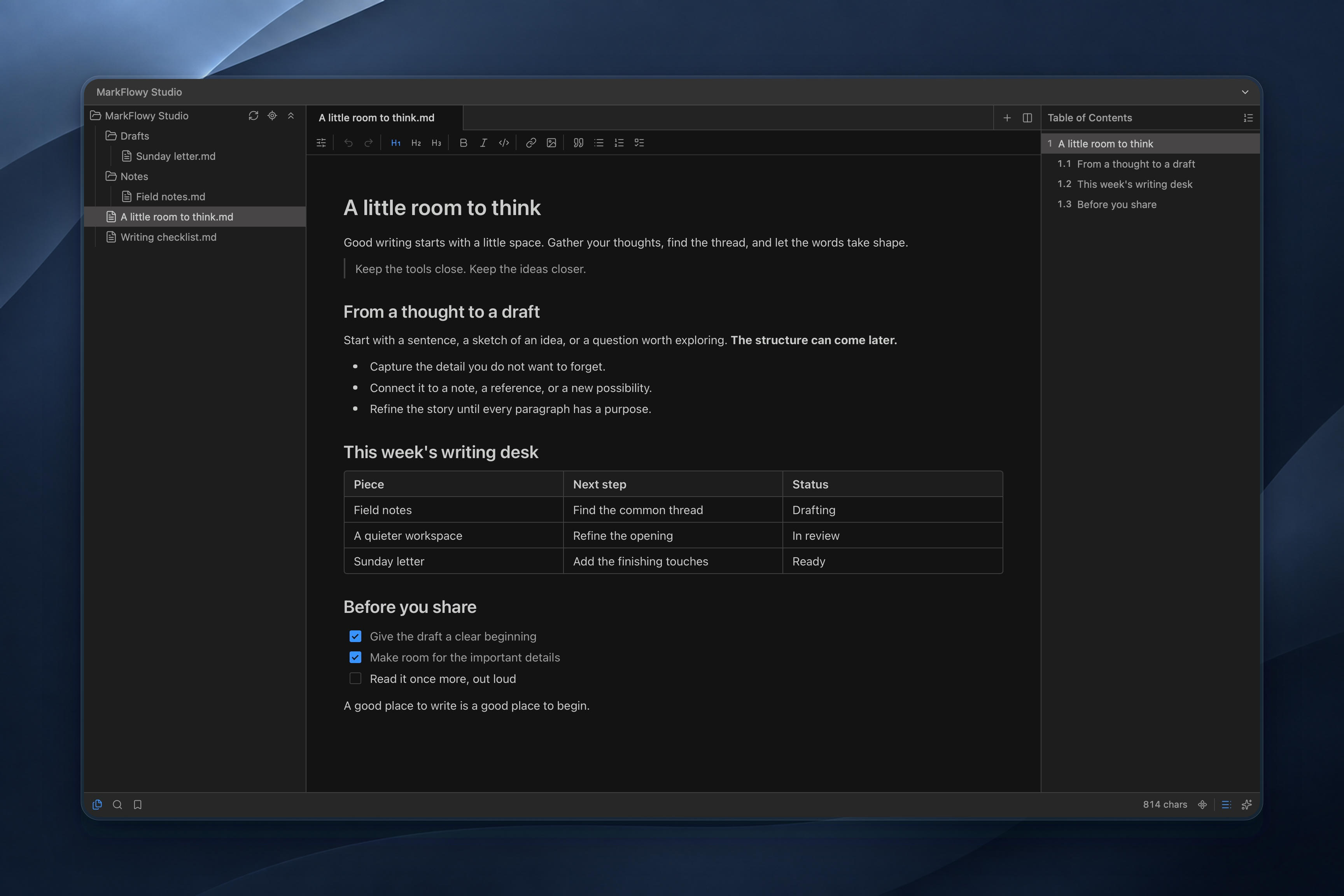Uncheck 'Make room for the important details'
Viewport: 1344px width, 896px height.
[x=355, y=658]
